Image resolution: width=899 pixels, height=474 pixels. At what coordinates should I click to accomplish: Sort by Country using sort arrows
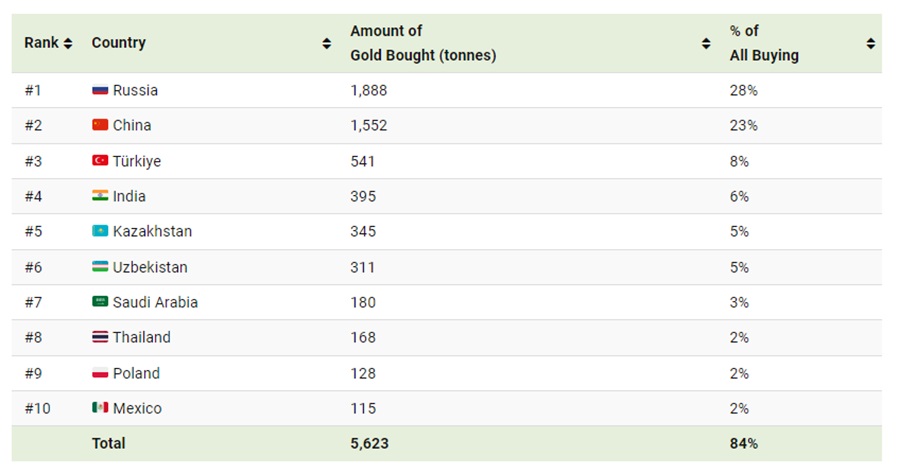click(327, 43)
